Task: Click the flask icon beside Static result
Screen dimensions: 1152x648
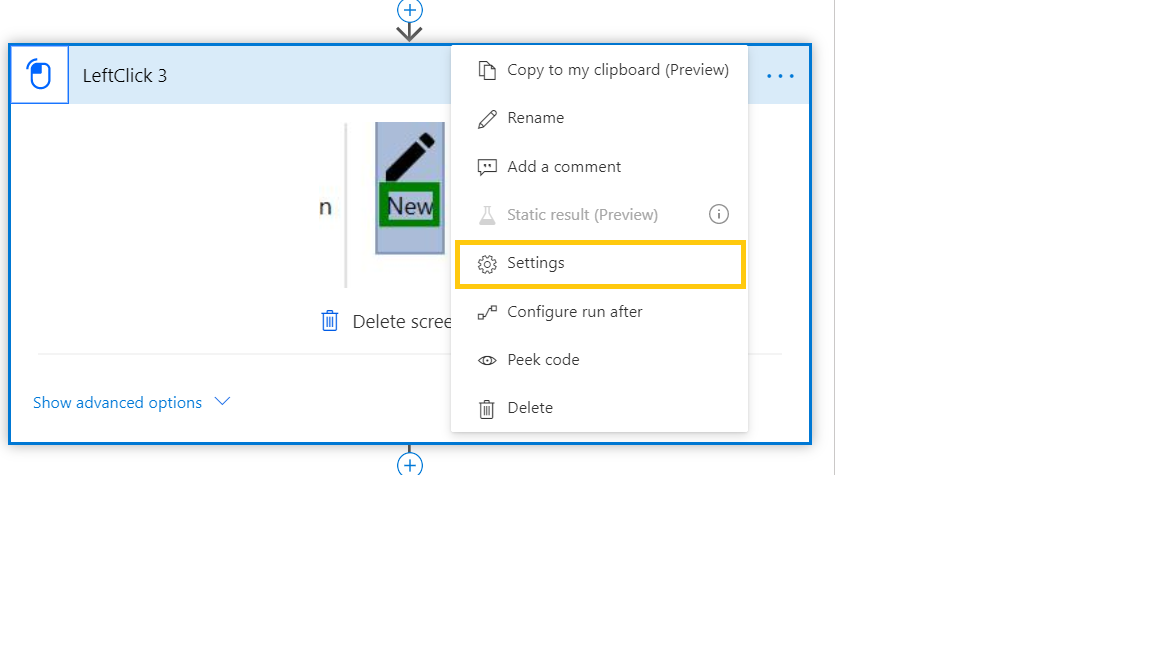Action: (485, 214)
